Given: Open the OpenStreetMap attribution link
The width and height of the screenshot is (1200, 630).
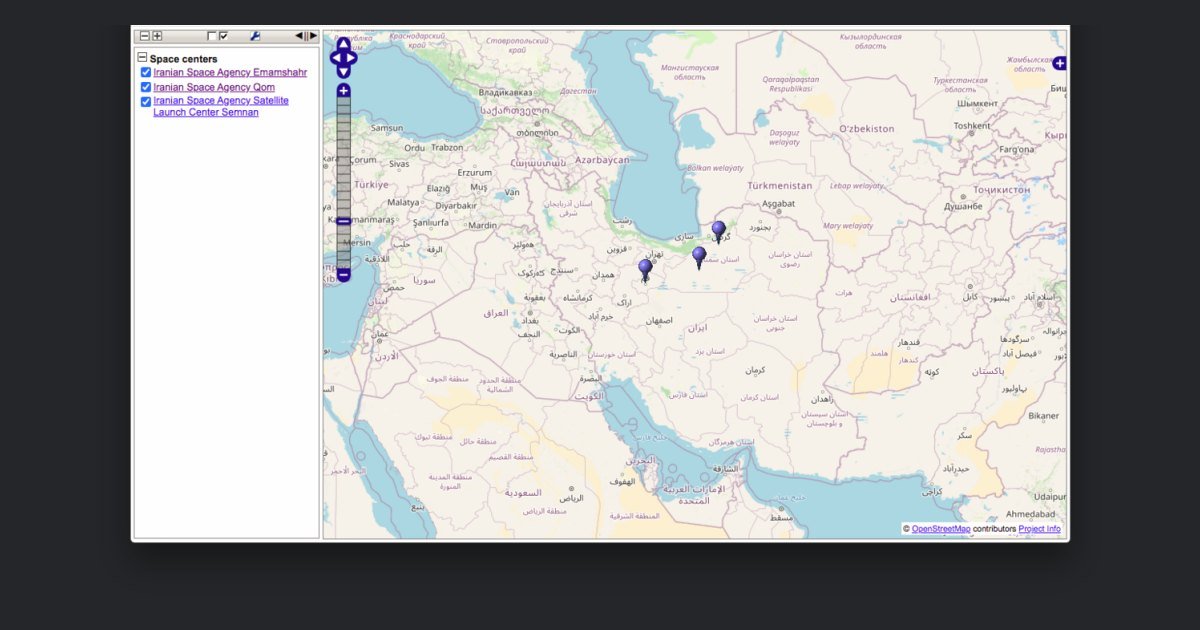Looking at the screenshot, I should pyautogui.click(x=941, y=529).
